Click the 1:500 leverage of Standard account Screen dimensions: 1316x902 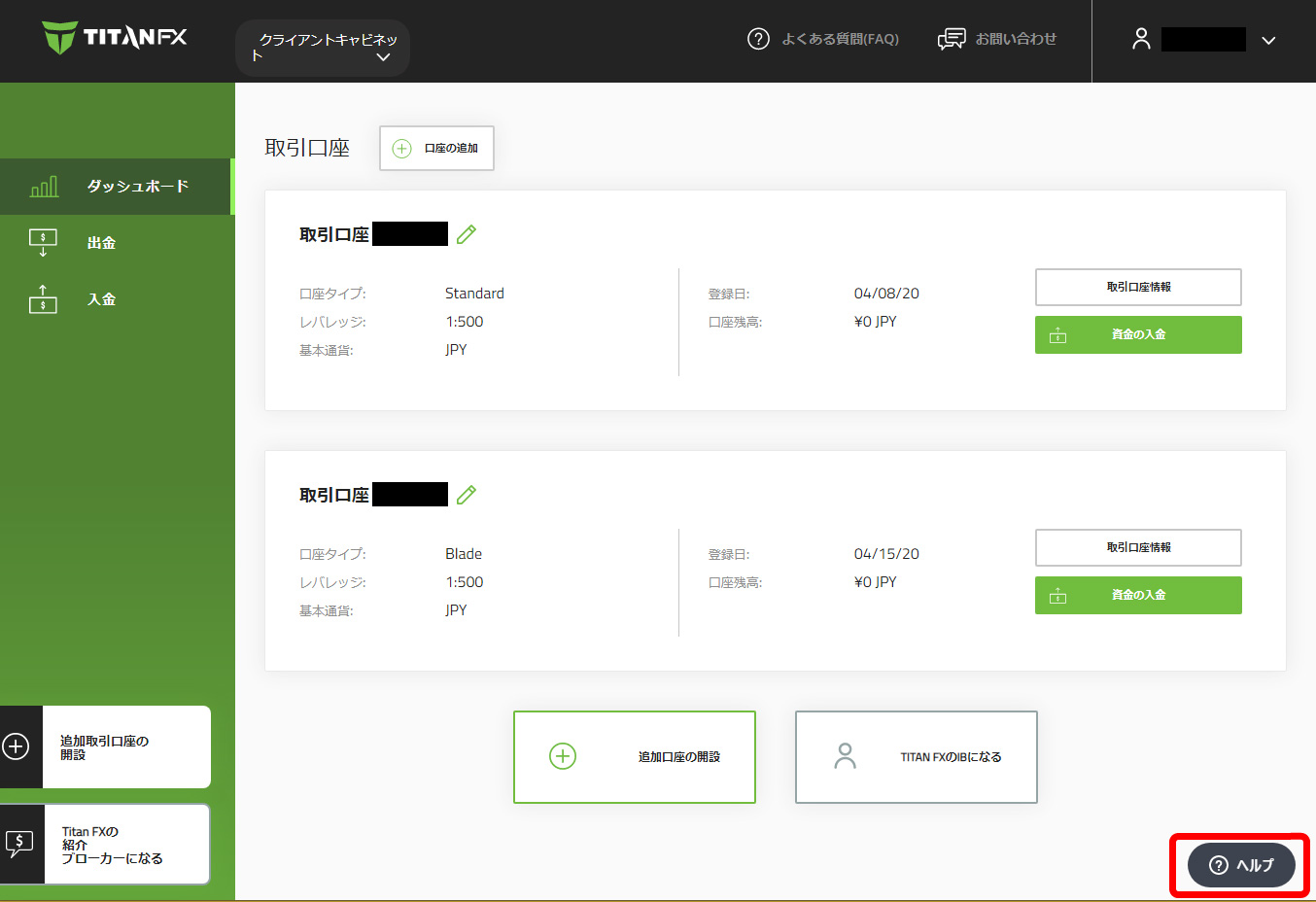[465, 322]
